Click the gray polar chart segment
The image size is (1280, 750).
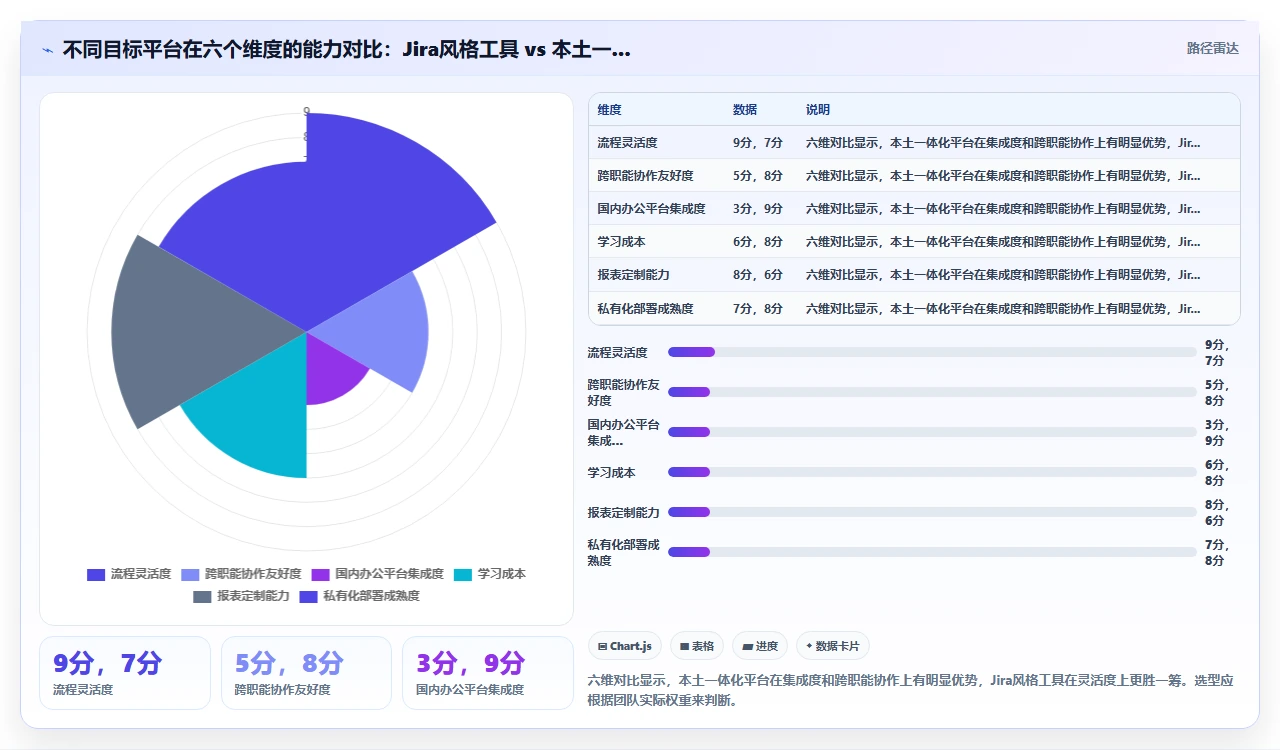point(200,330)
